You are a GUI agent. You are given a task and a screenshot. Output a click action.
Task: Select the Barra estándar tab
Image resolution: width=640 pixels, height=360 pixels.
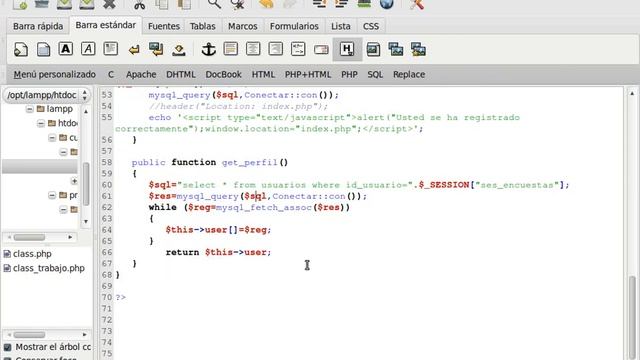pyautogui.click(x=106, y=25)
